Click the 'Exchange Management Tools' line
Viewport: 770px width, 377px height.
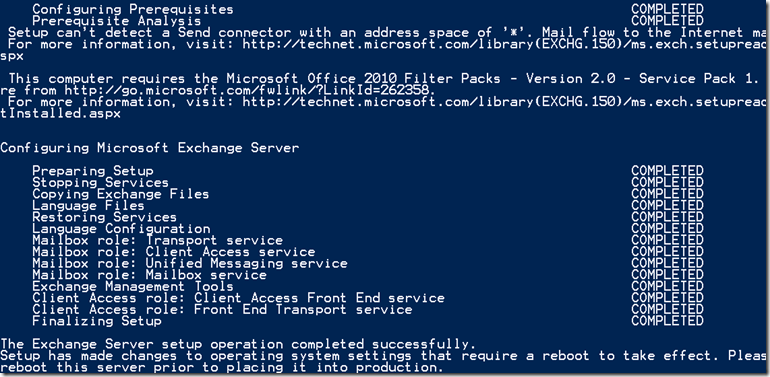click(133, 286)
